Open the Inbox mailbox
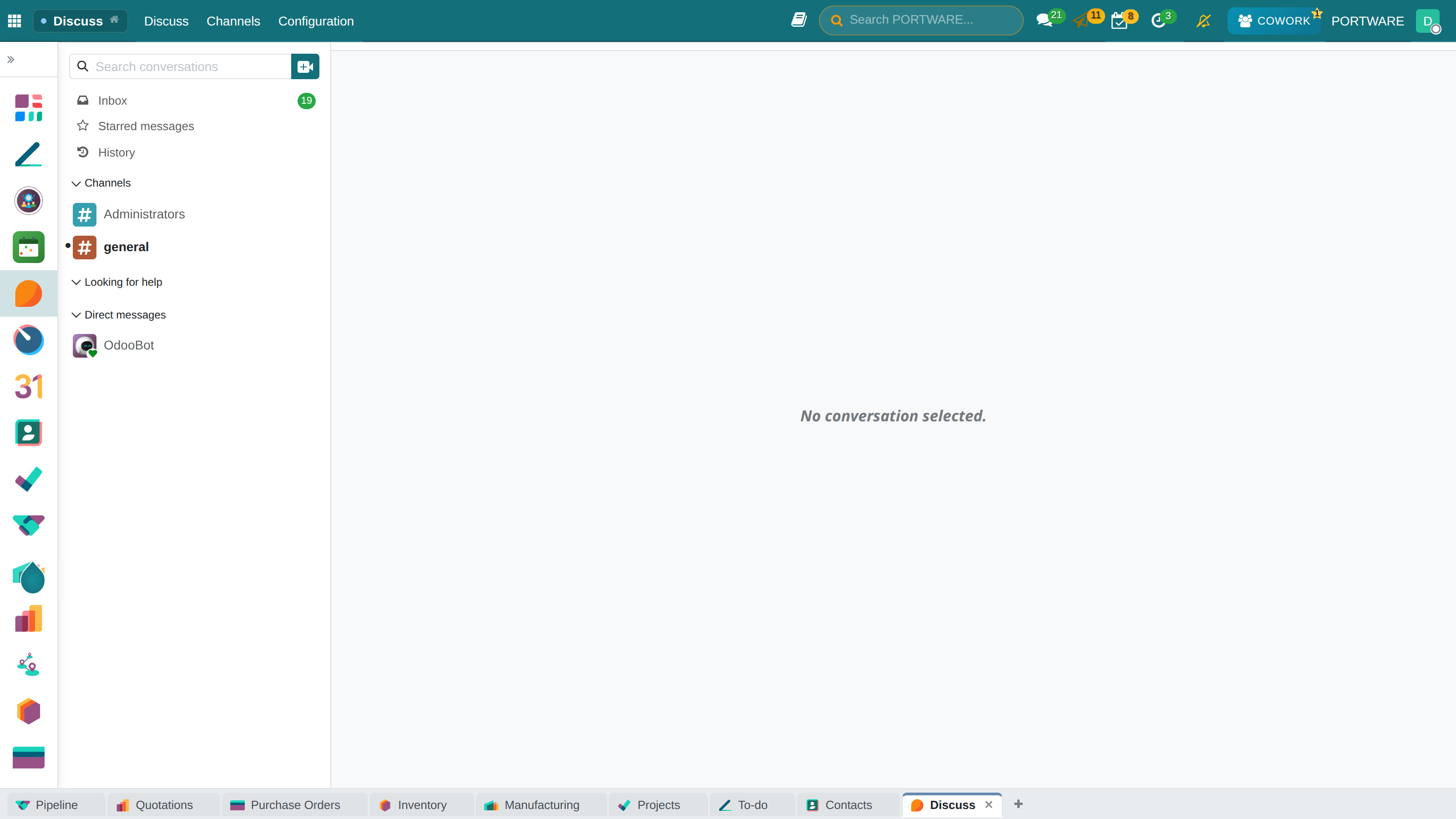Viewport: 1456px width, 819px height. tap(195, 101)
